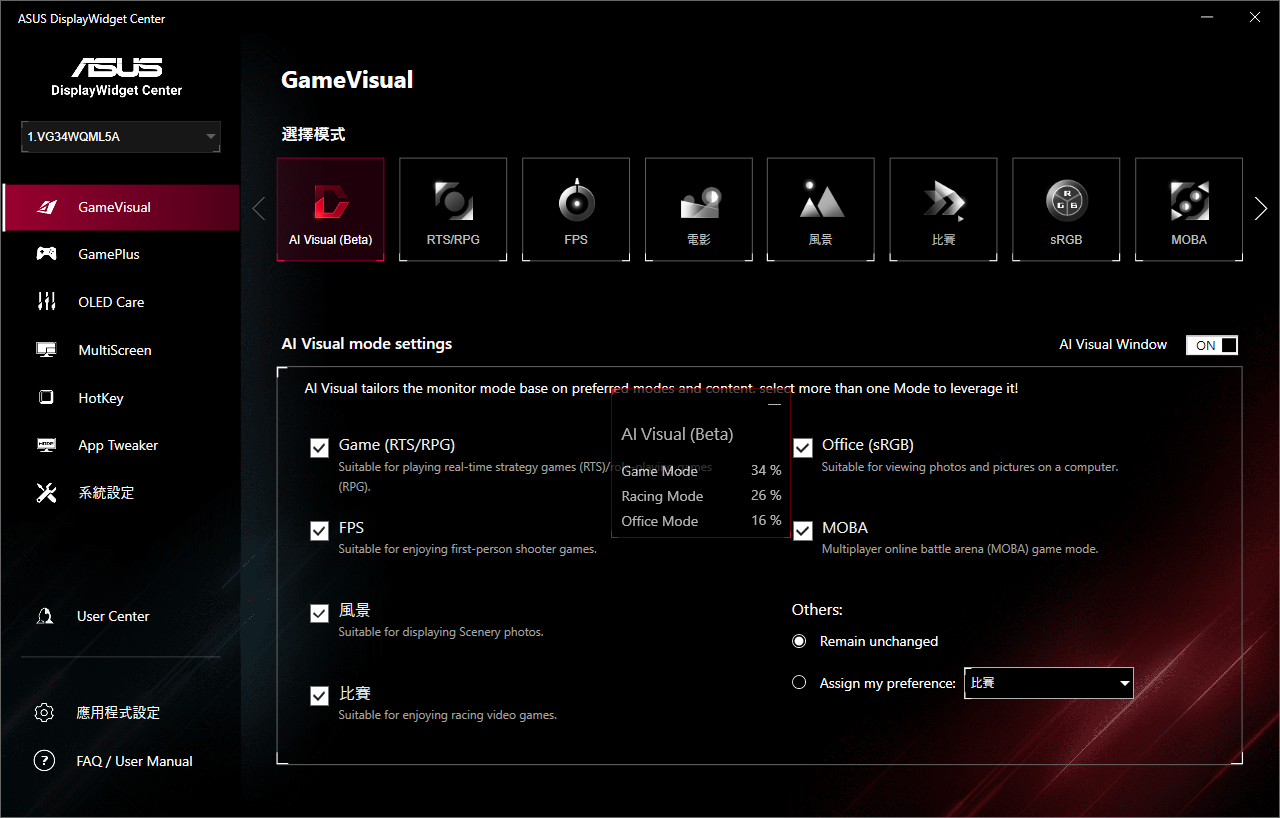Open the preference dropdown showing 比賽
Screen dimensions: 1280x818
click(1049, 683)
